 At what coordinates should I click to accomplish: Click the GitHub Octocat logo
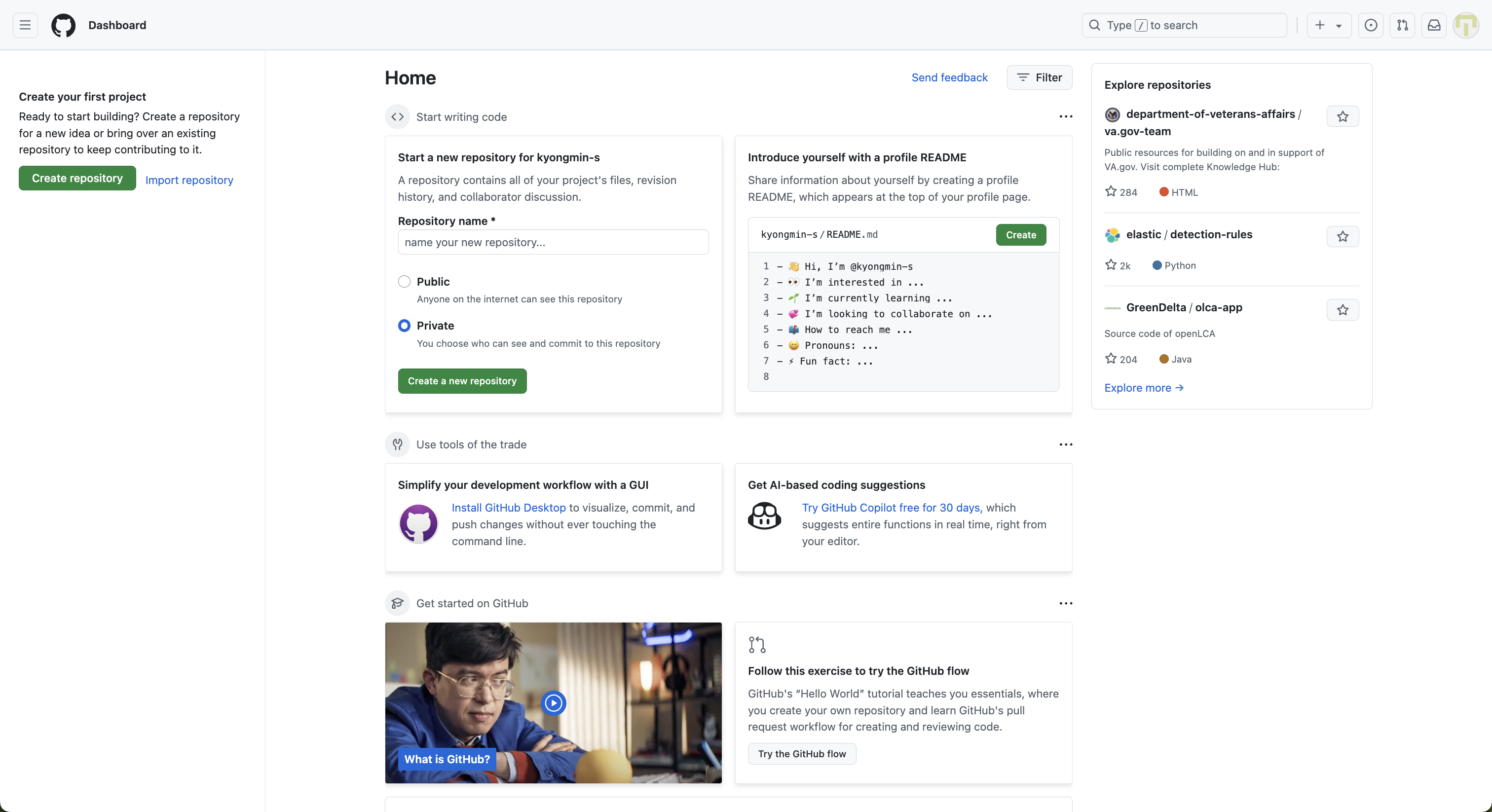[63, 25]
